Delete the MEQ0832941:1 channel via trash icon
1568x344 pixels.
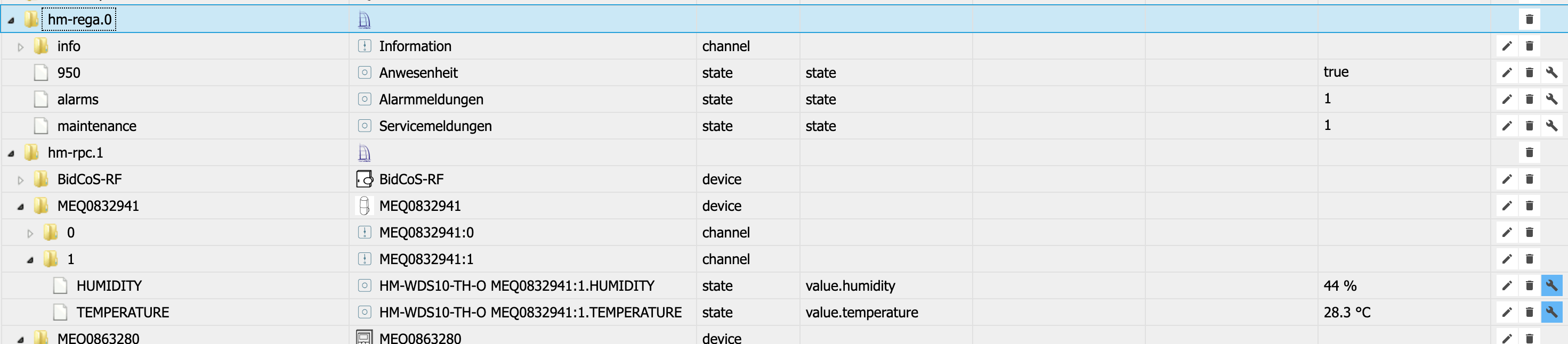pyautogui.click(x=1529, y=259)
